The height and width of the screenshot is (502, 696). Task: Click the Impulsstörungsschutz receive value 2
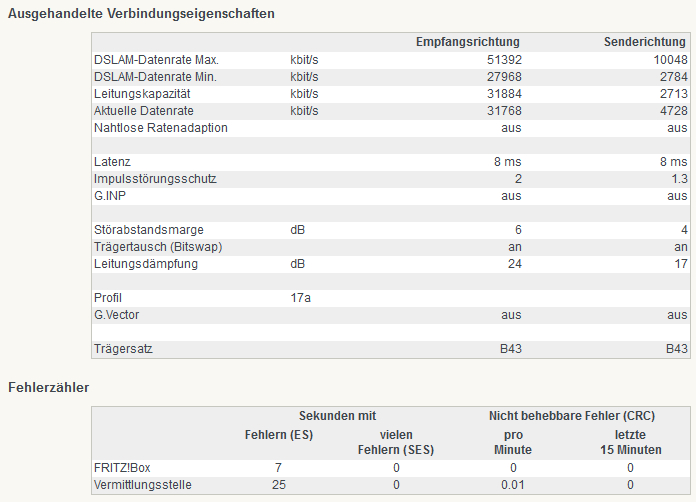518,179
